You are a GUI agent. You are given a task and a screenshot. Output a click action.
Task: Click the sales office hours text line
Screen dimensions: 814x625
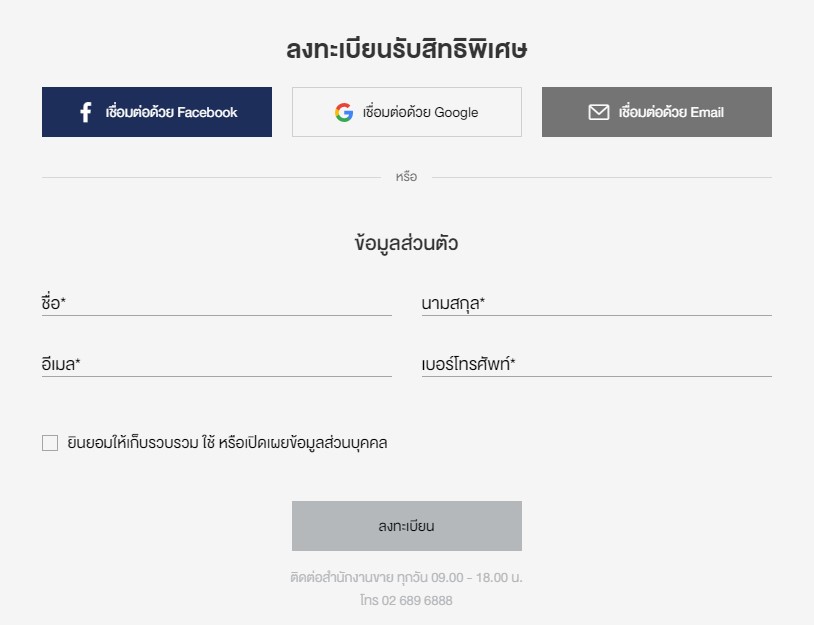(406, 577)
